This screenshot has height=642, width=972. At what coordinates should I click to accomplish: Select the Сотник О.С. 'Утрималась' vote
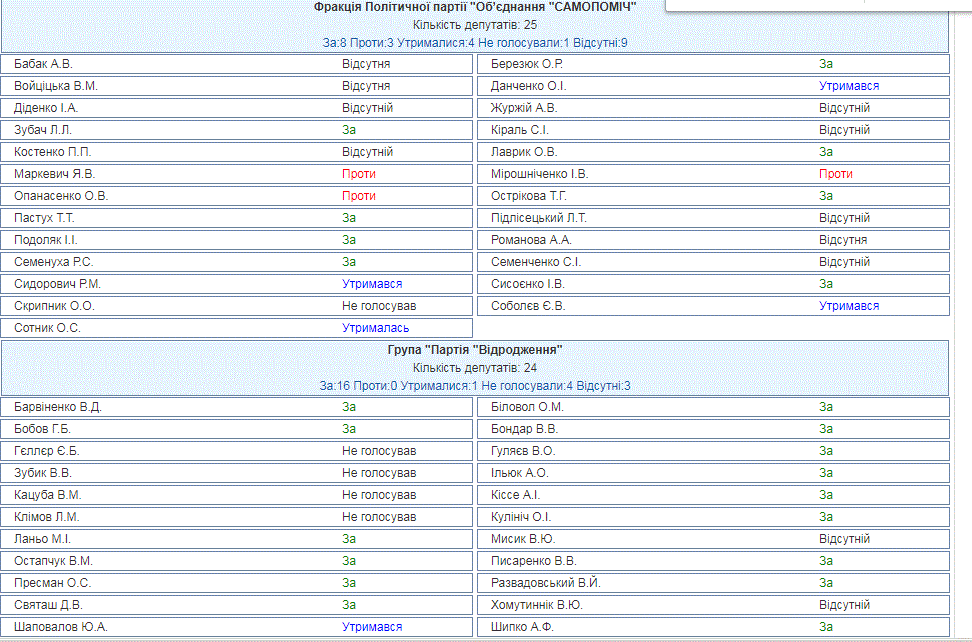(x=375, y=328)
